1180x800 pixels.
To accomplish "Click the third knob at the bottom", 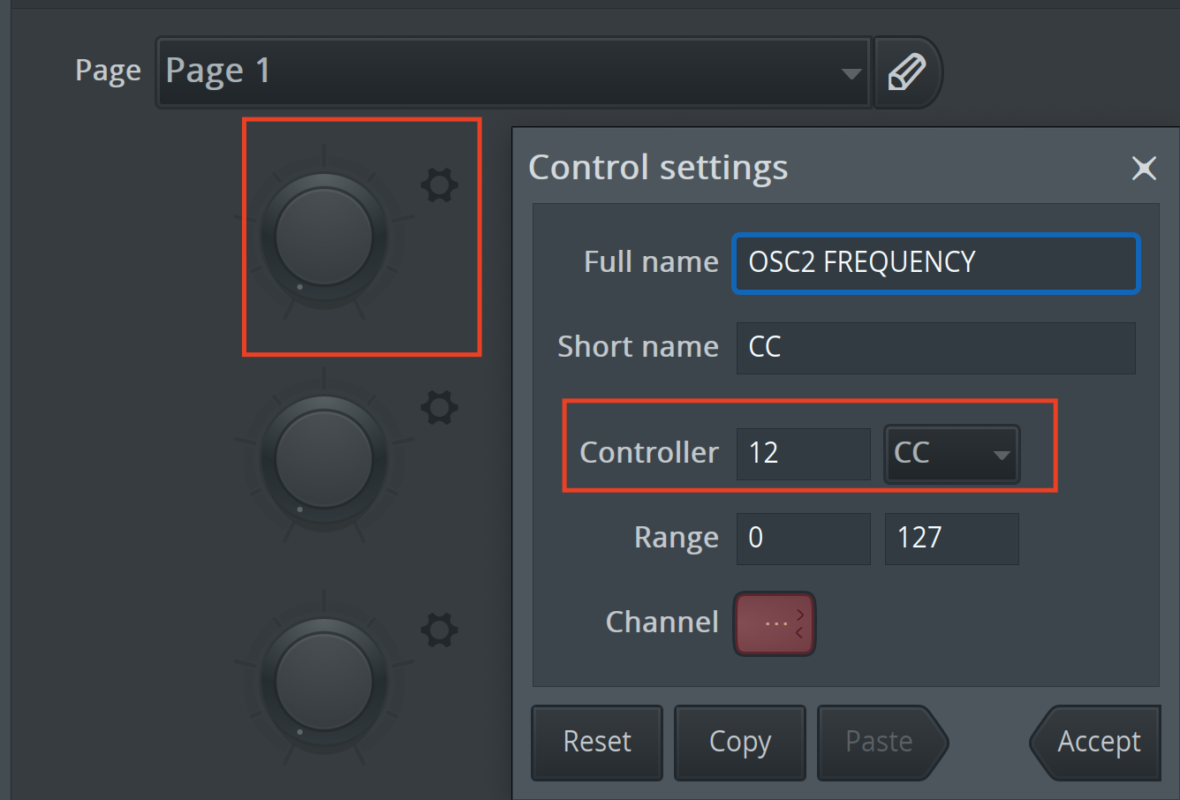I will pos(324,682).
